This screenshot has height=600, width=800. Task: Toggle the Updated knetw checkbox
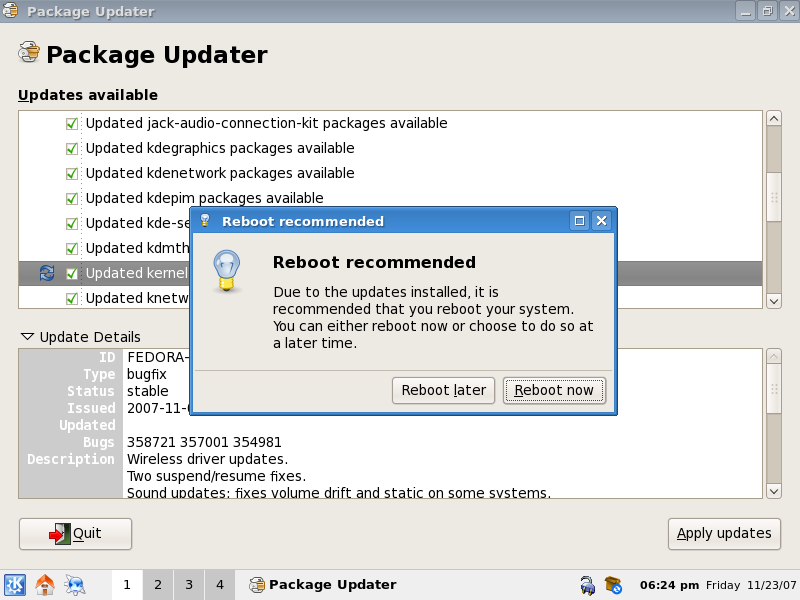72,298
